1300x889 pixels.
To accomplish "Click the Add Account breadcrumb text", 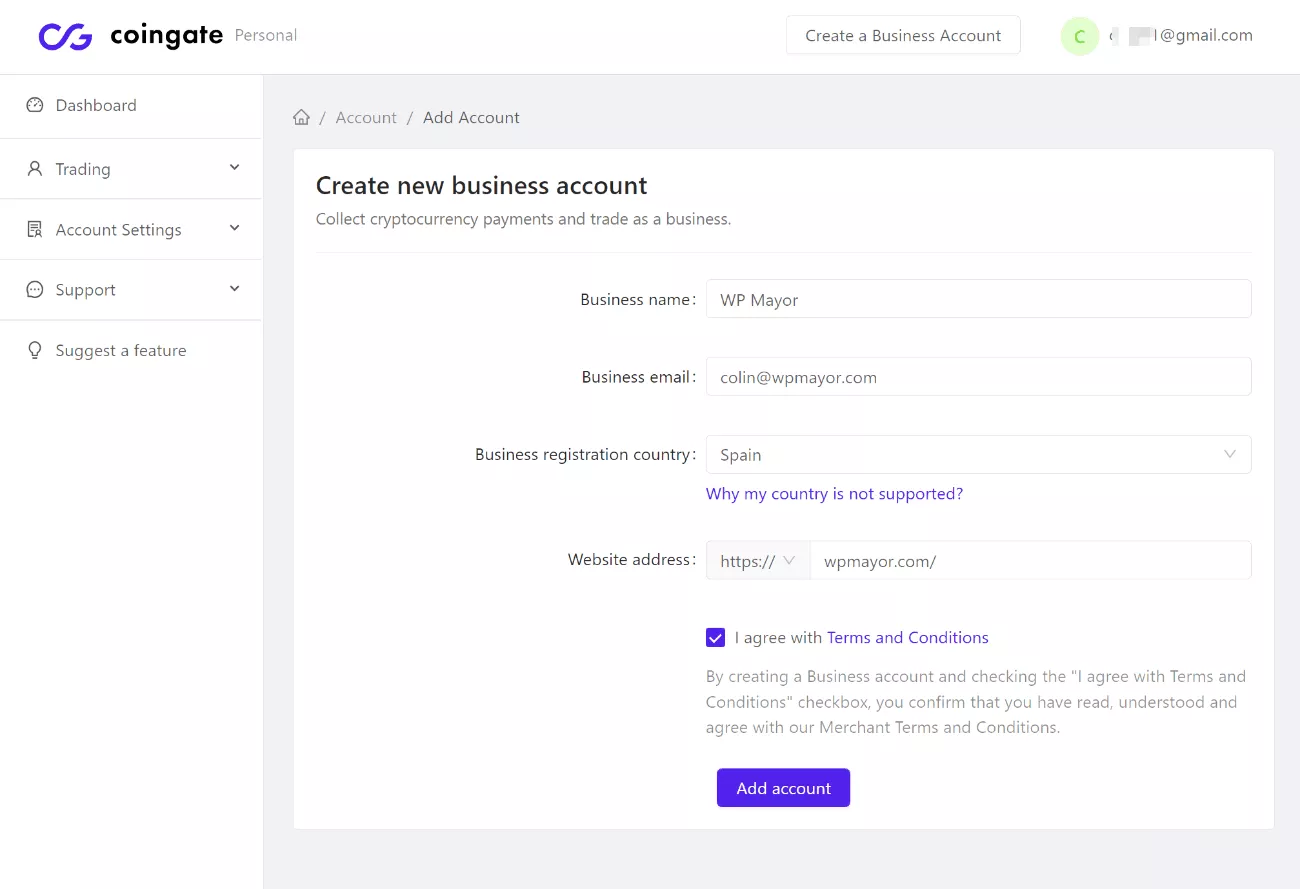I will (x=471, y=117).
